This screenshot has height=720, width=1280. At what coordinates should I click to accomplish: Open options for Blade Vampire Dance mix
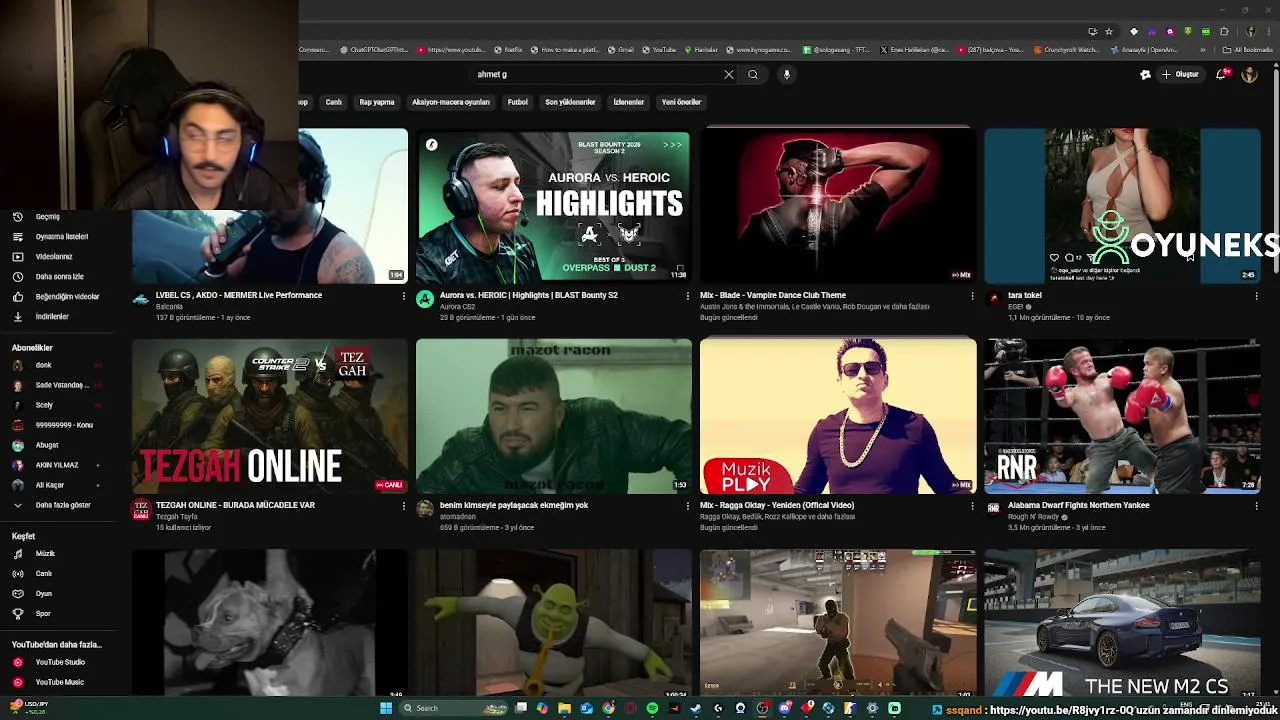click(x=972, y=296)
